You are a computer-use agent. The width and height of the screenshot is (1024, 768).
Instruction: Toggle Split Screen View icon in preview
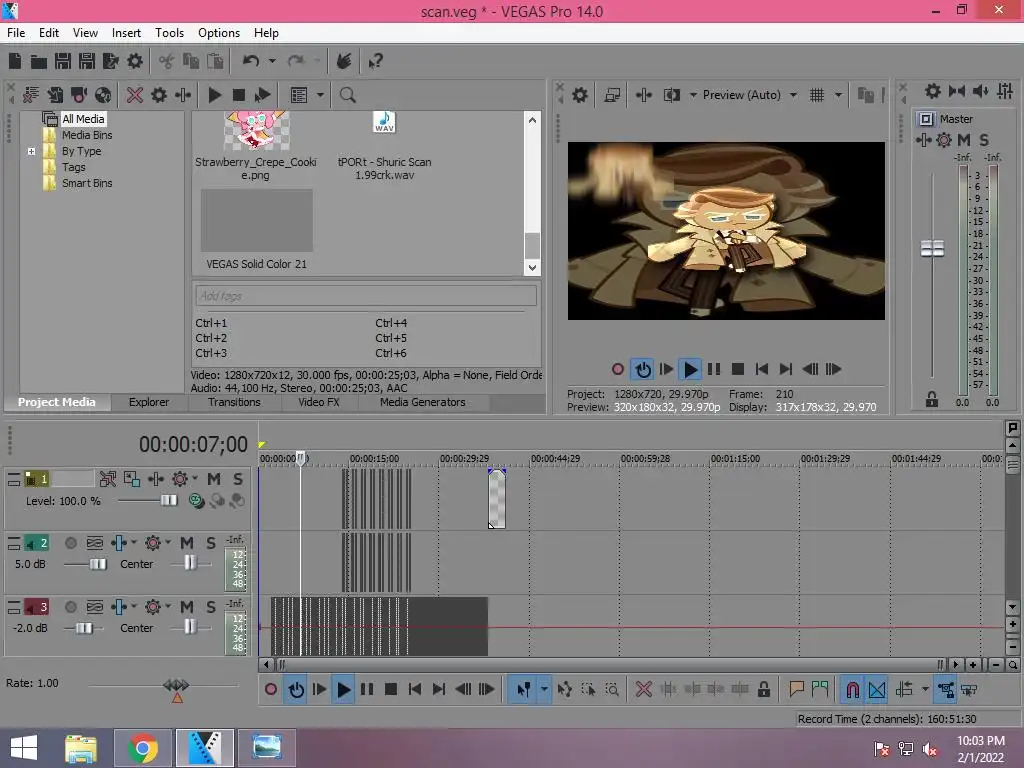tap(671, 95)
